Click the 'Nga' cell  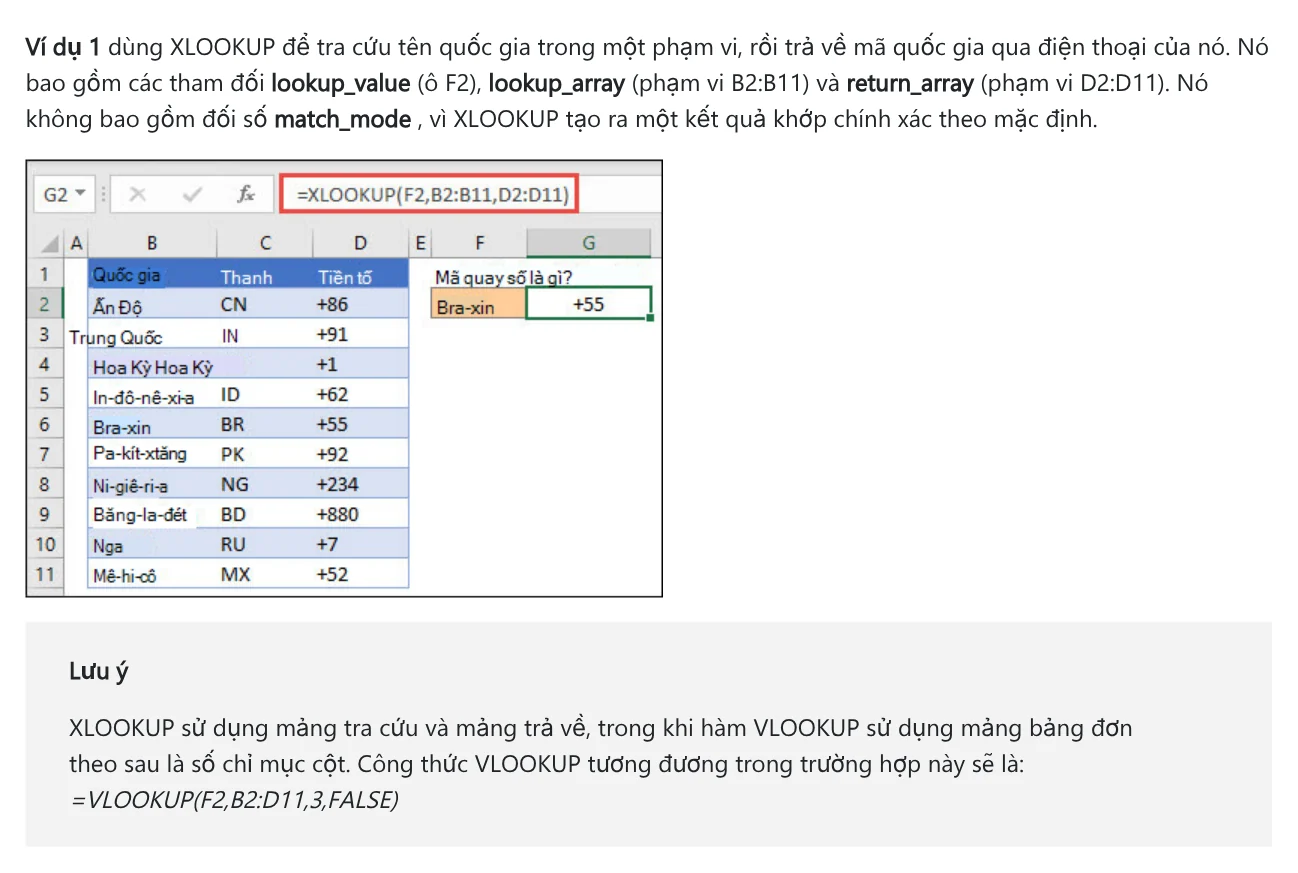152,546
